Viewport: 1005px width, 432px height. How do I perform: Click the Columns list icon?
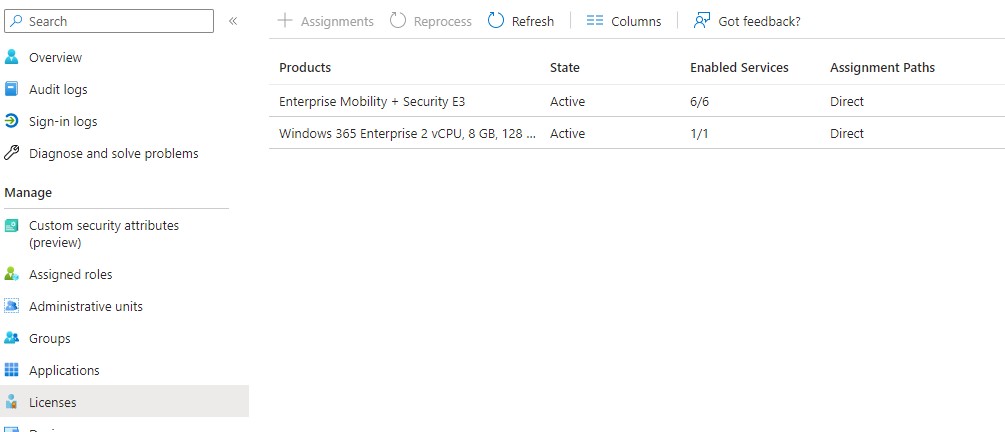(x=595, y=21)
